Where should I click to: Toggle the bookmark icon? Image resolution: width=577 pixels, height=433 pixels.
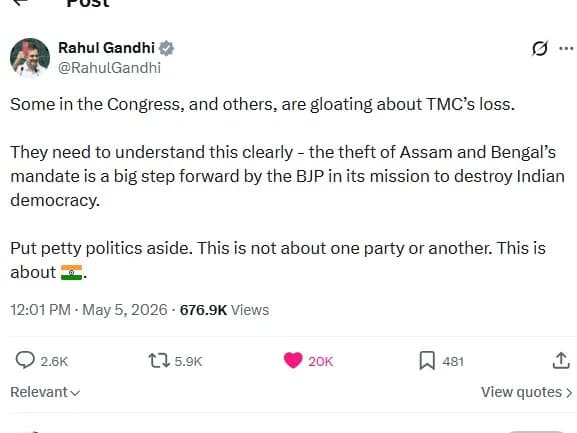(427, 361)
